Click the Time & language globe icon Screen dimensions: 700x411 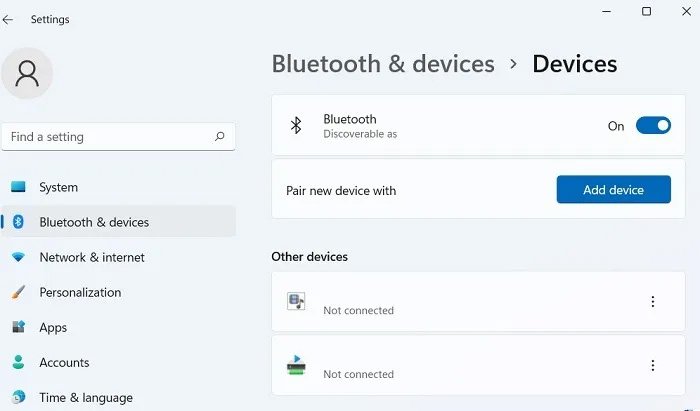tap(18, 397)
